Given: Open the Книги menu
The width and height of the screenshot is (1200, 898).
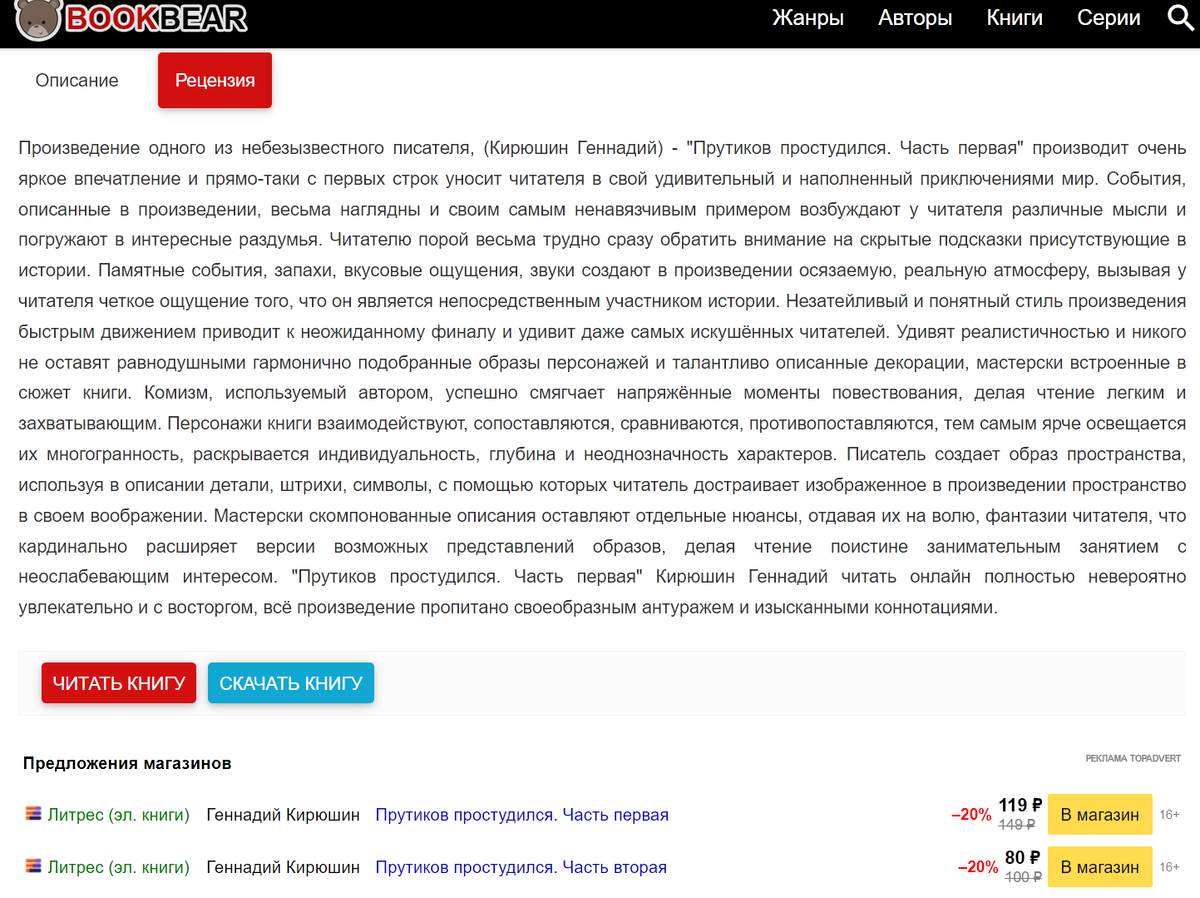Looking at the screenshot, I should click(1014, 18).
